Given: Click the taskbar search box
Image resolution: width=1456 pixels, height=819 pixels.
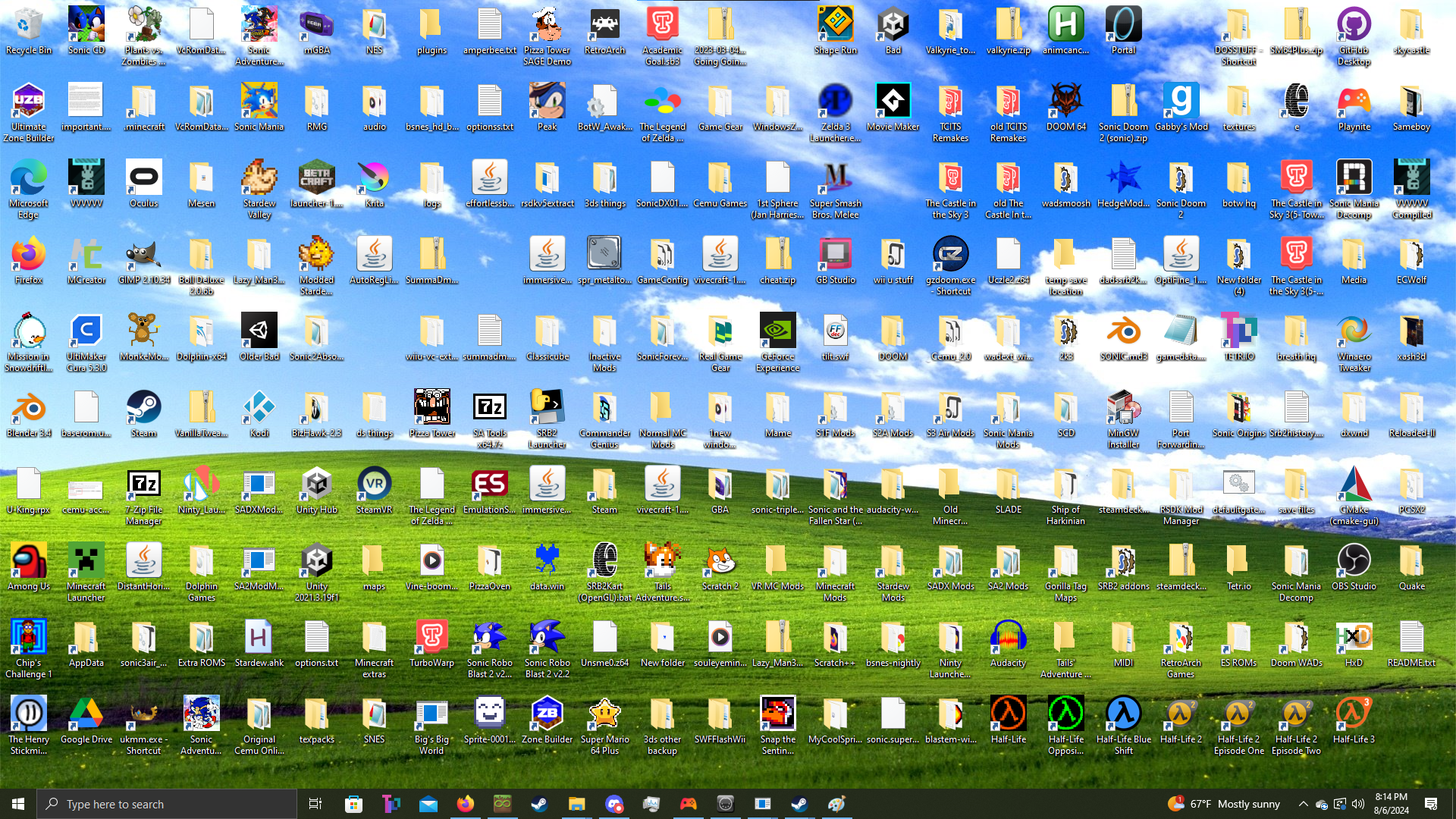Looking at the screenshot, I should [x=167, y=804].
